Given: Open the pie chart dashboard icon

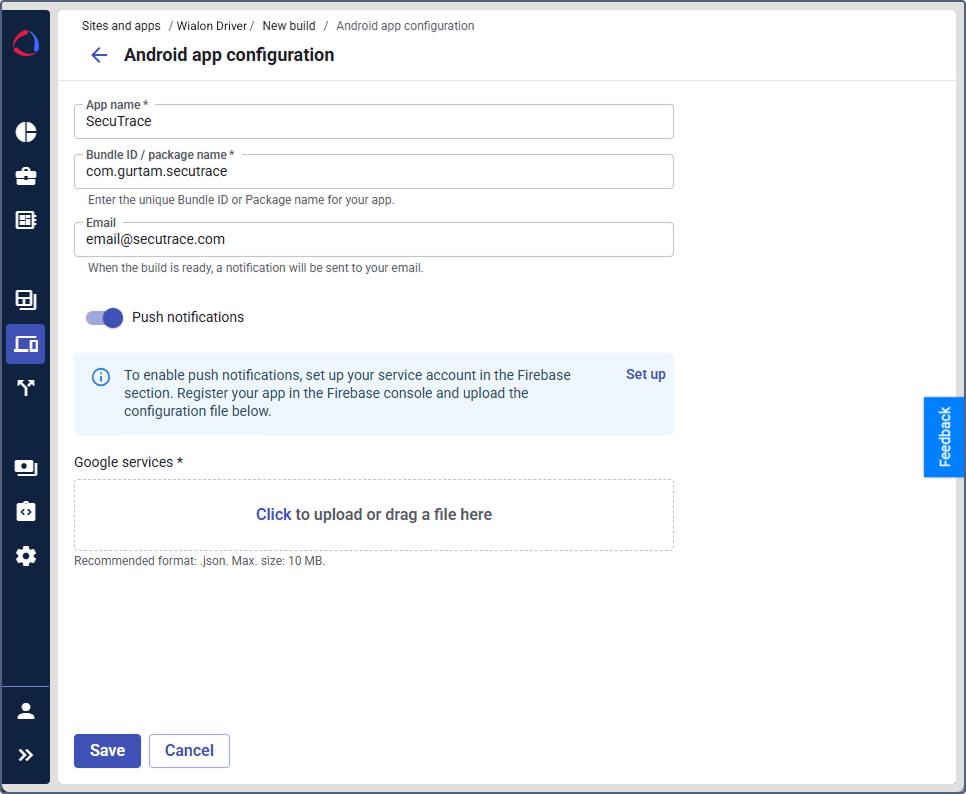Looking at the screenshot, I should 26,132.
